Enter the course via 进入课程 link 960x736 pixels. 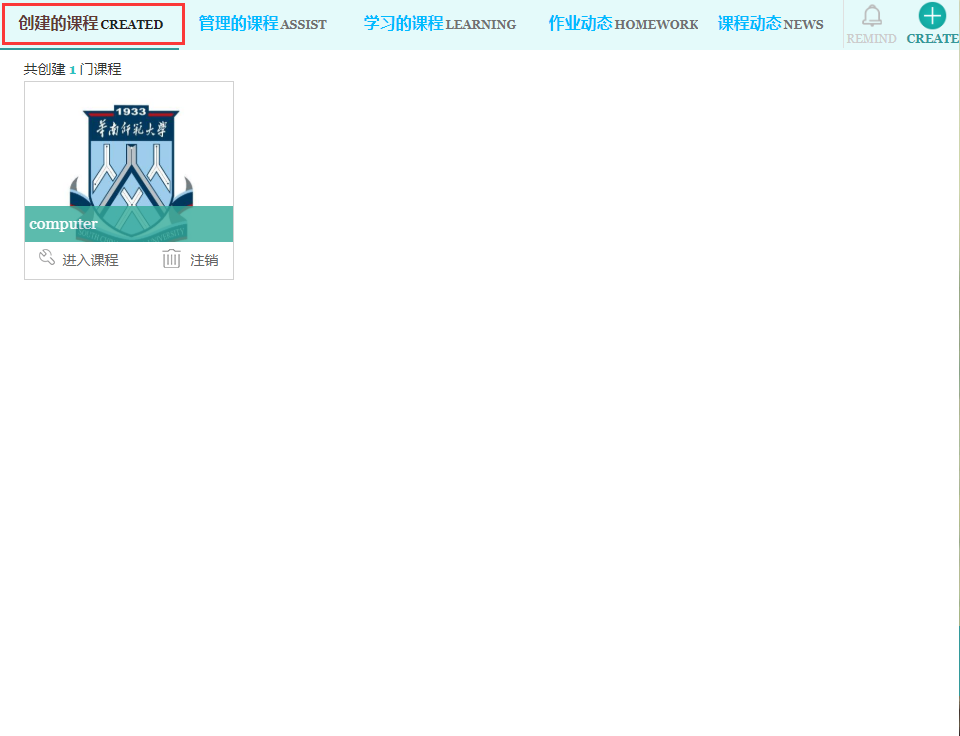tap(90, 260)
